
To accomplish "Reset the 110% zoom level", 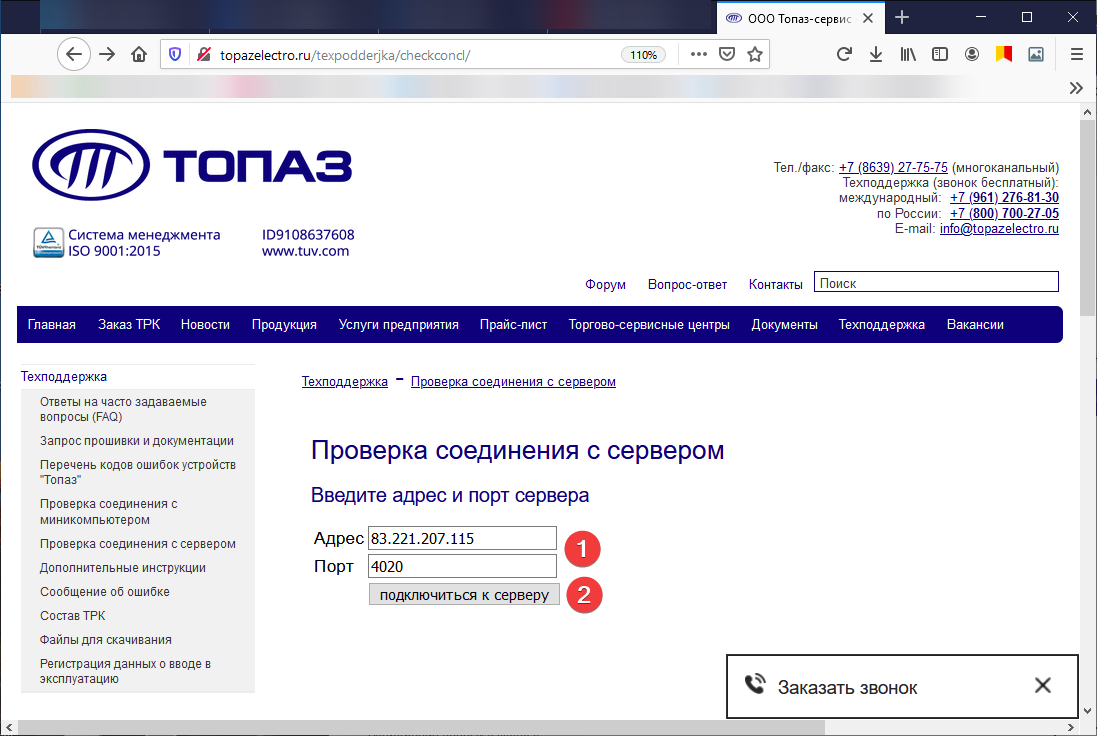I will [643, 55].
